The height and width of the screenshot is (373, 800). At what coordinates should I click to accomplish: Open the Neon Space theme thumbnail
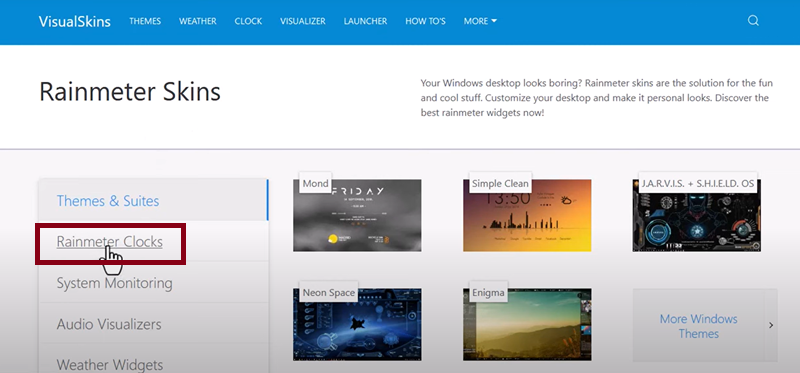coord(357,325)
